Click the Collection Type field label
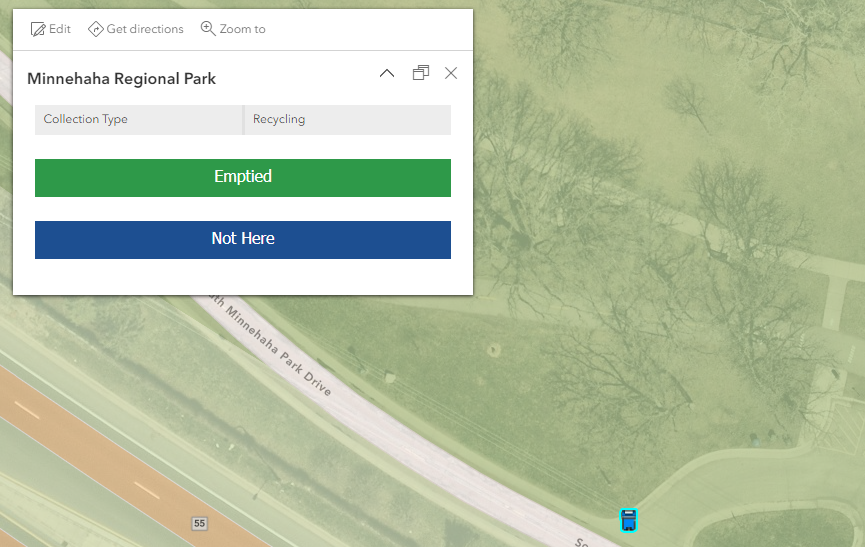865x547 pixels. pos(86,119)
